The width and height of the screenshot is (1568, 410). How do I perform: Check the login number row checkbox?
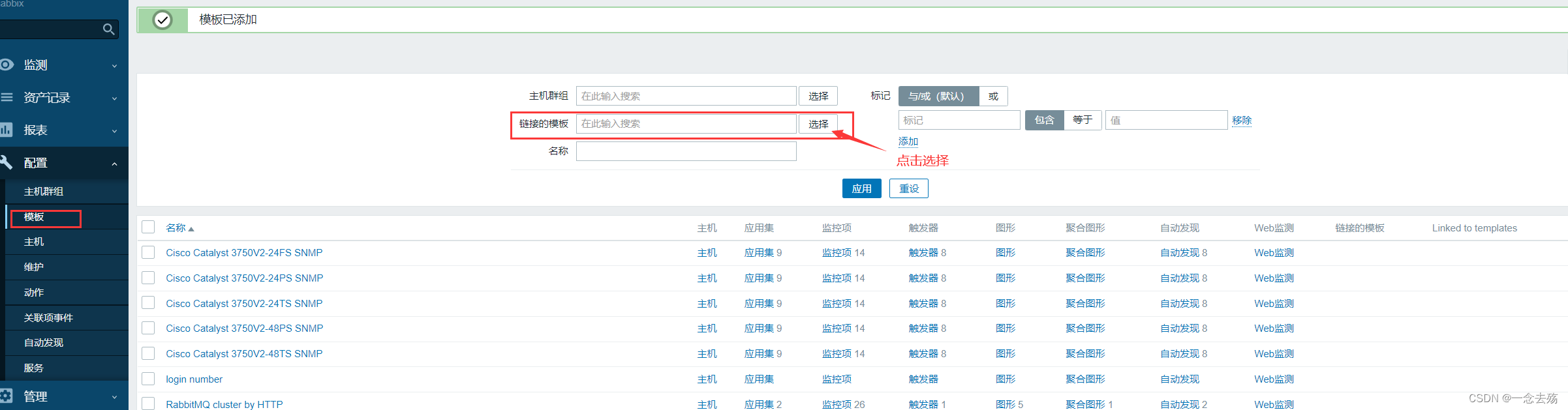[x=148, y=379]
